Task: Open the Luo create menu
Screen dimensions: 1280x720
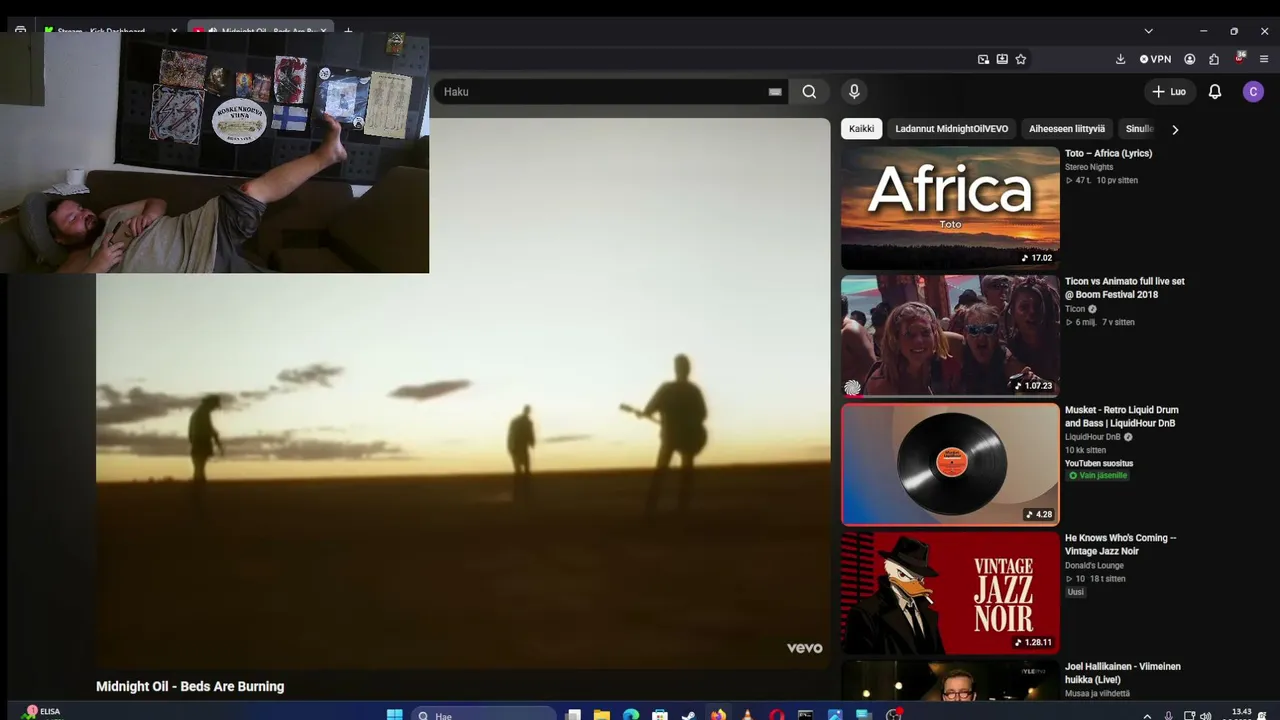Action: click(1169, 92)
